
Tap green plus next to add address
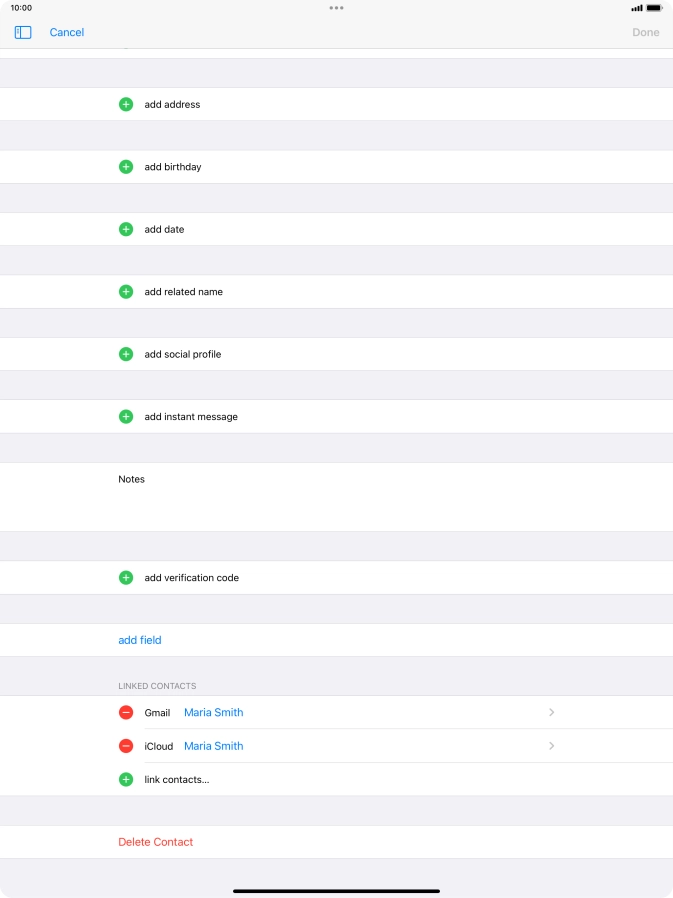[x=126, y=104]
